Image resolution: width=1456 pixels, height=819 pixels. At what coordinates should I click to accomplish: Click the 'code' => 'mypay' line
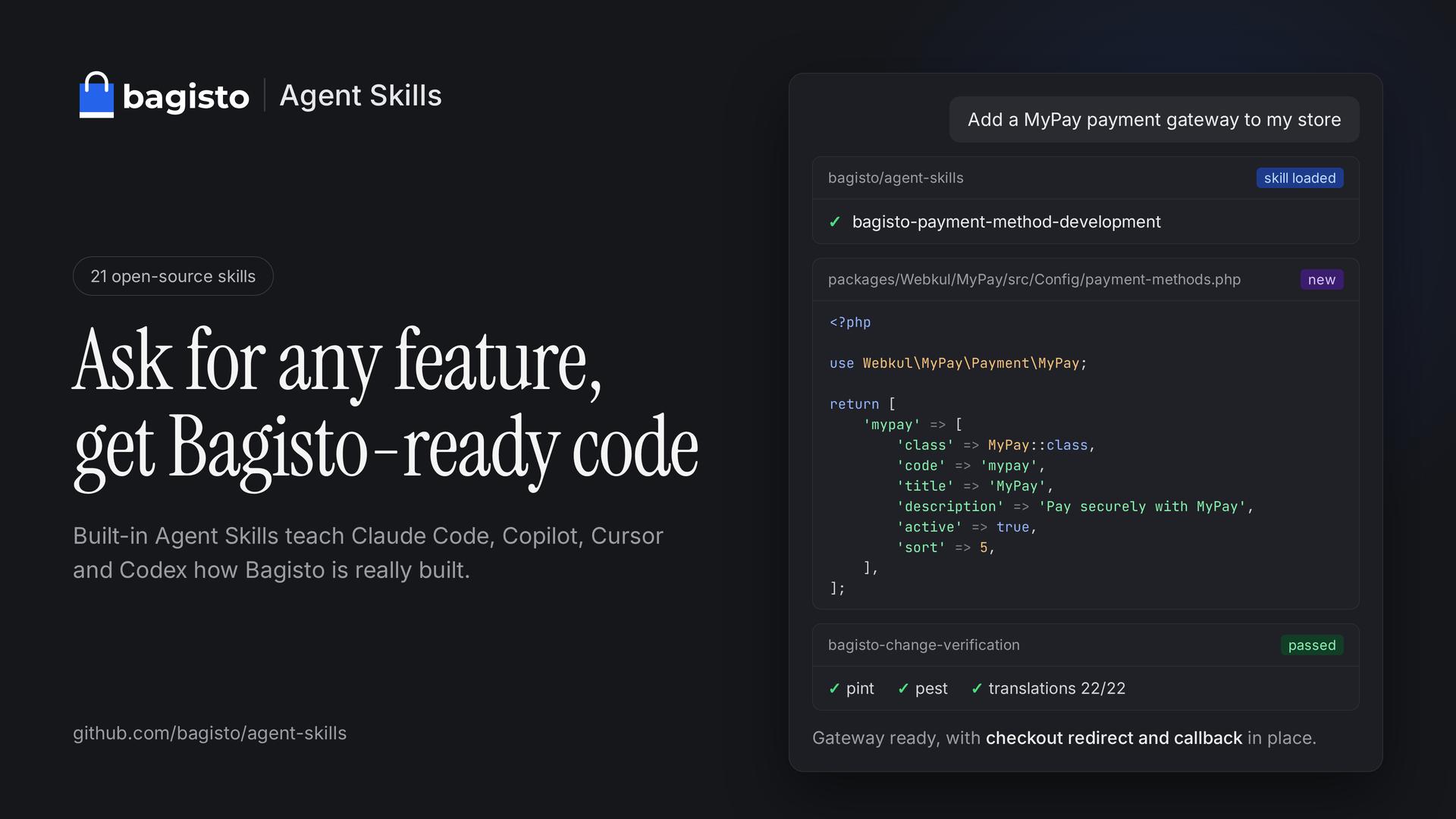971,466
